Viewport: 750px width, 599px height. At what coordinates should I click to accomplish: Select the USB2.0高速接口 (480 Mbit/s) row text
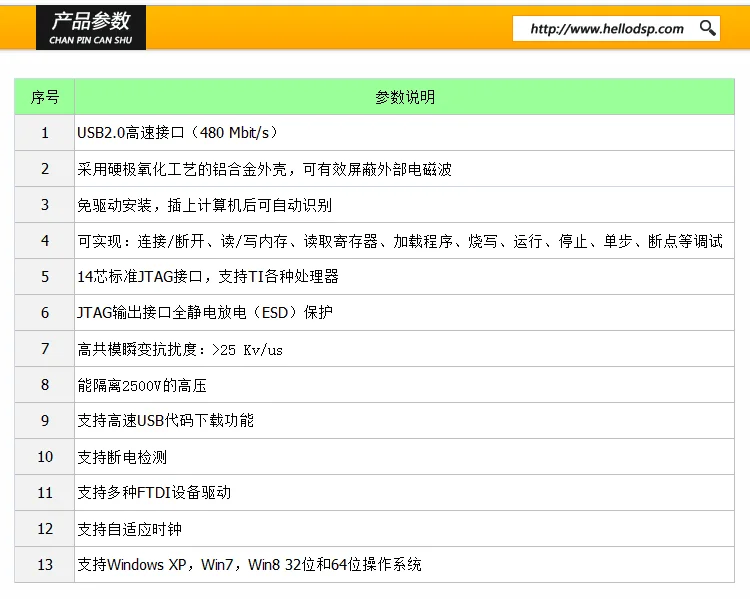click(178, 133)
